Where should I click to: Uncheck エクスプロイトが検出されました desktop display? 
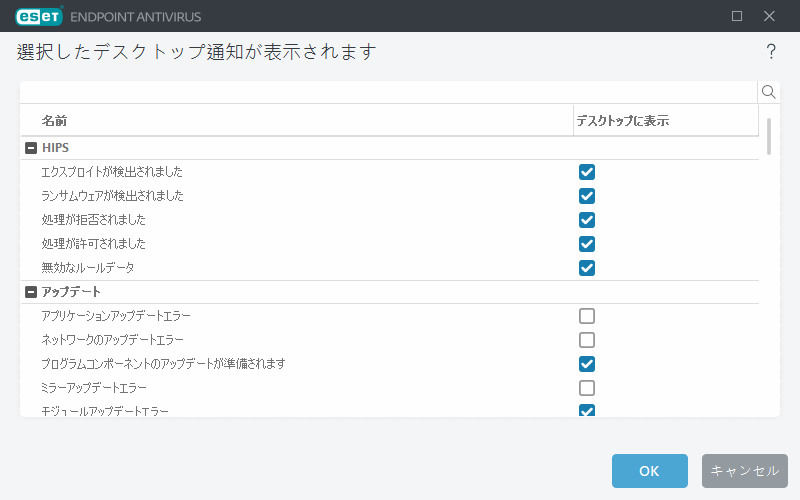[587, 172]
